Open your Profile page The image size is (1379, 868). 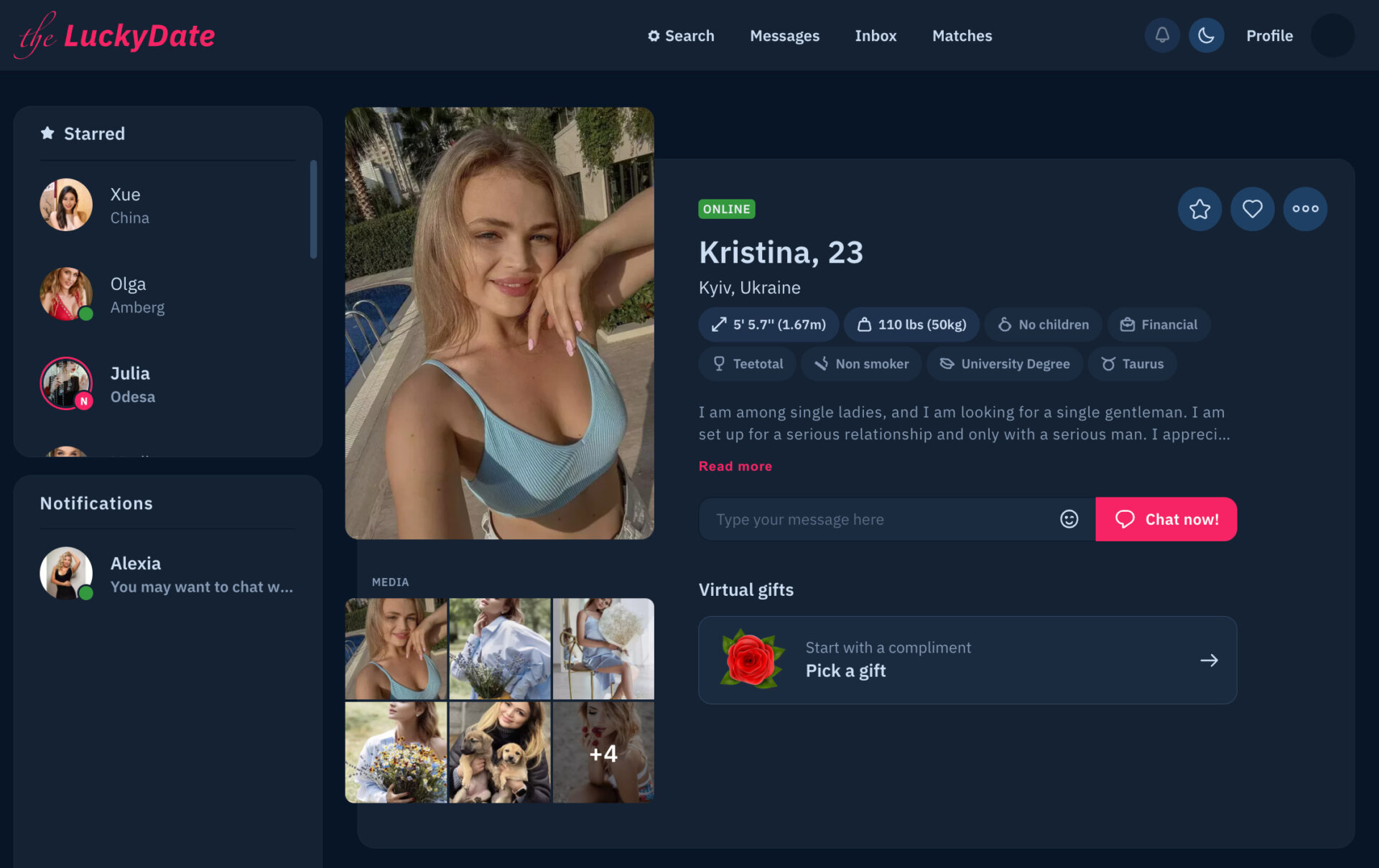click(x=1269, y=35)
